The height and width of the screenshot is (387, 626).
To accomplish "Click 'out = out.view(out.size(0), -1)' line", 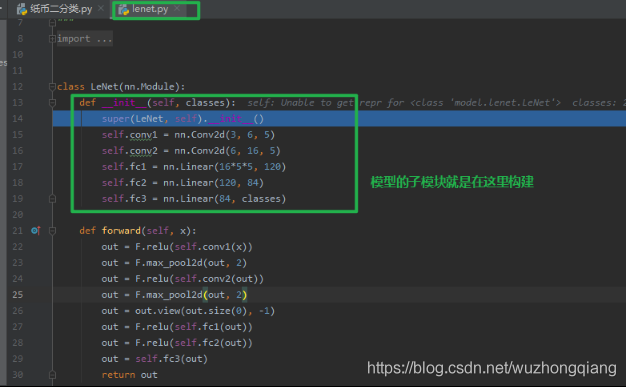I will 188,311.
